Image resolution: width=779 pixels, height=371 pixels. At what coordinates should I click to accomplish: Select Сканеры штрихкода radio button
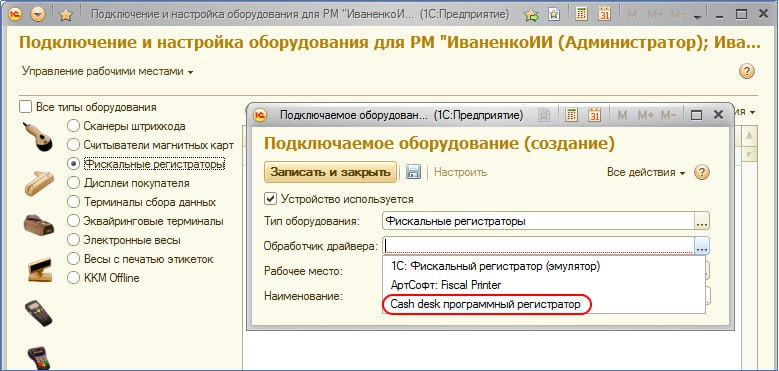coord(73,126)
